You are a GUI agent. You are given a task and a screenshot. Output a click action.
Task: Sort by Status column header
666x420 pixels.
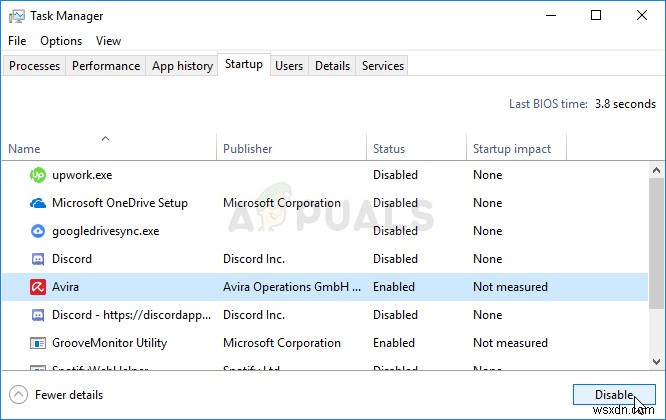pyautogui.click(x=389, y=149)
